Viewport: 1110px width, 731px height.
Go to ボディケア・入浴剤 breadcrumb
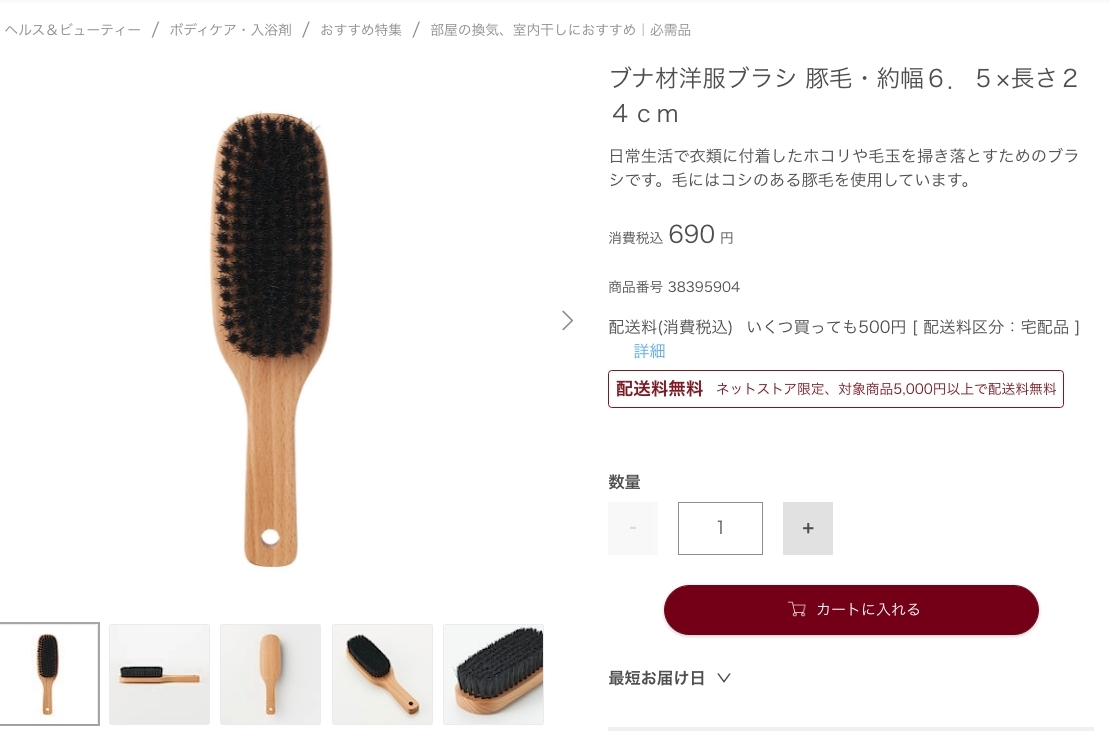[x=231, y=30]
